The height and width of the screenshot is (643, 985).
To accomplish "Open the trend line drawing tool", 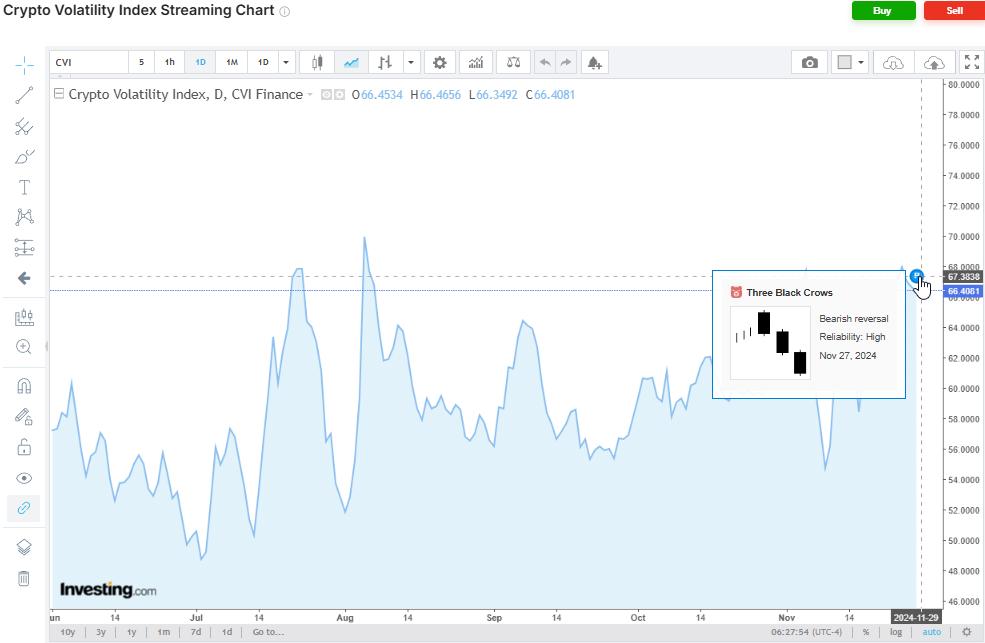I will pos(24,94).
